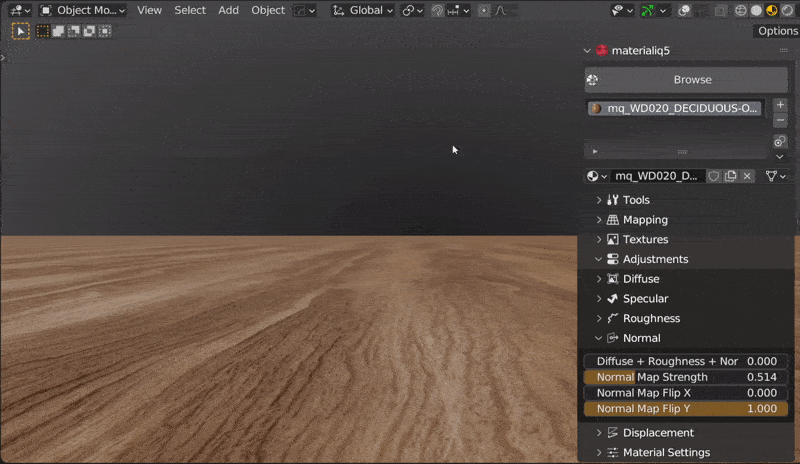Collapse the materialiq5 panel

pos(587,51)
